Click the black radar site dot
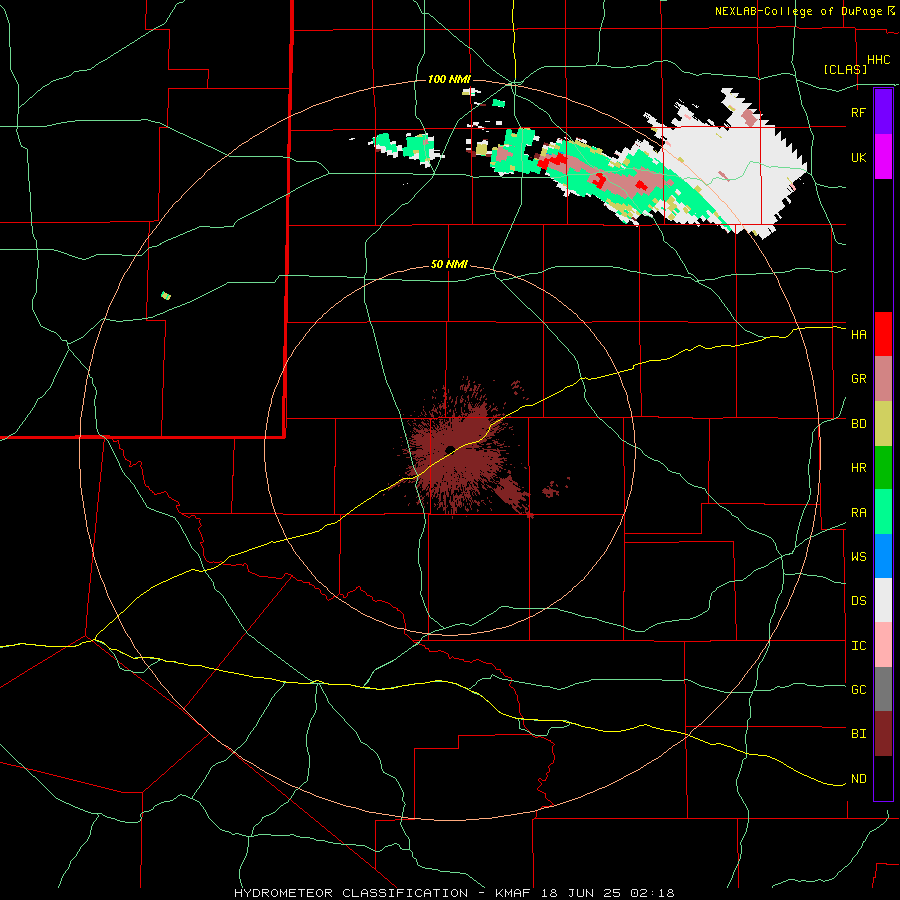Image resolution: width=900 pixels, height=900 pixels. (450, 449)
